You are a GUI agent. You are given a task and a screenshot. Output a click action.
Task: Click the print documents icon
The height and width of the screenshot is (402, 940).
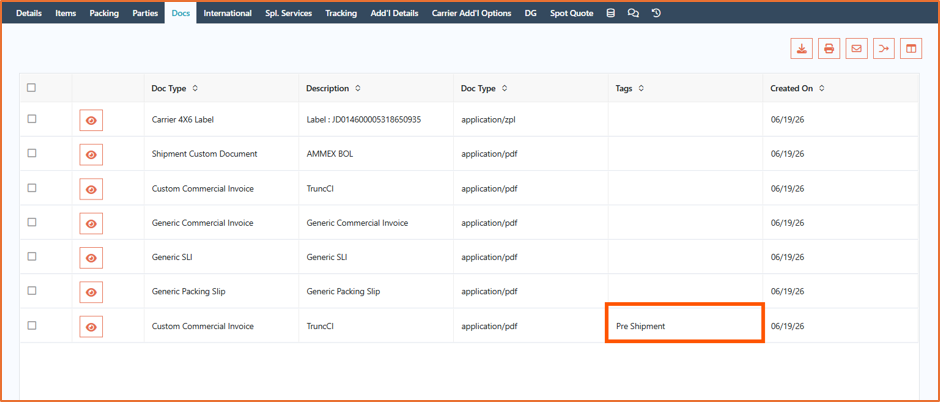point(829,49)
